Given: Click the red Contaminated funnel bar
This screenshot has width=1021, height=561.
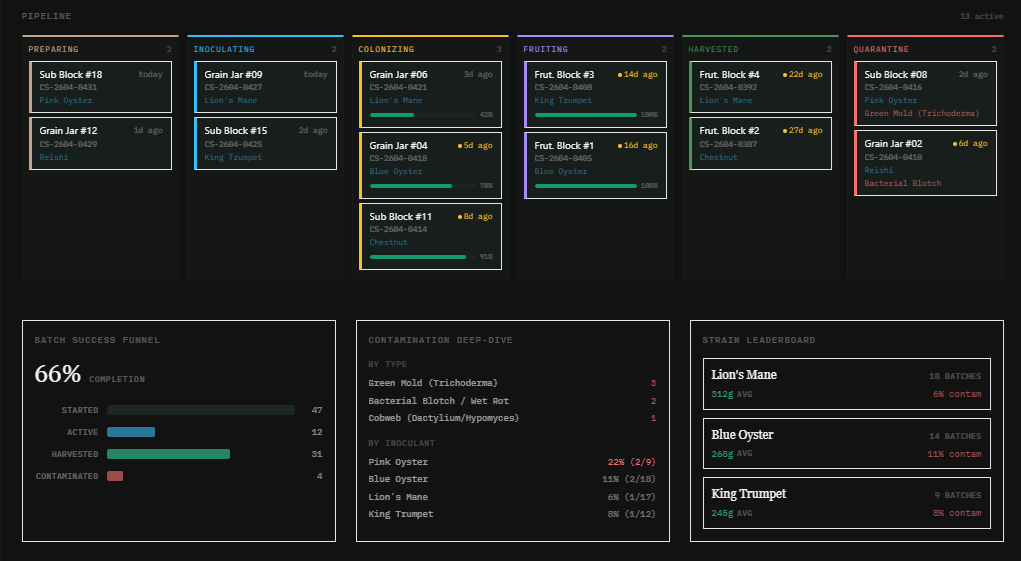Looking at the screenshot, I should [x=115, y=476].
